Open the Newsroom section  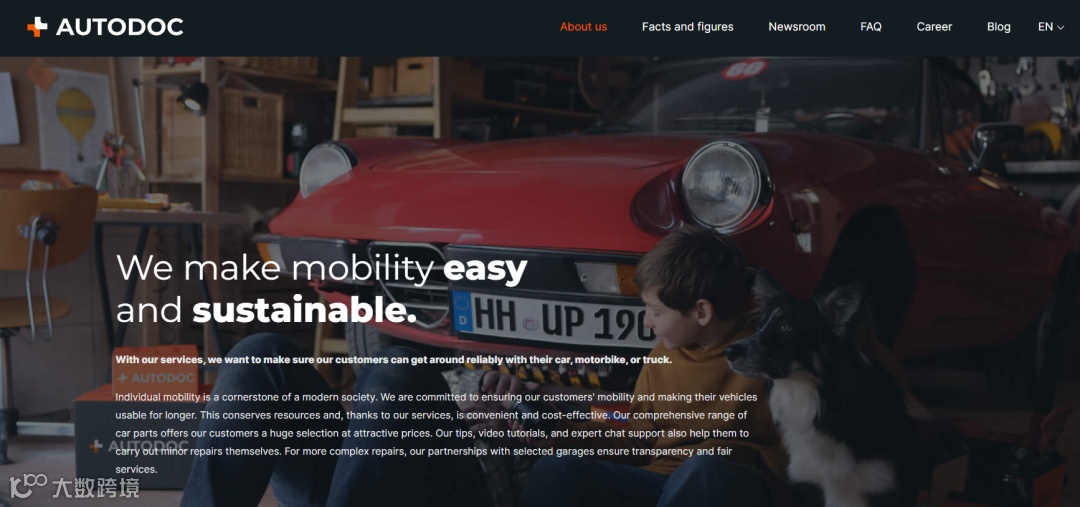[797, 27]
